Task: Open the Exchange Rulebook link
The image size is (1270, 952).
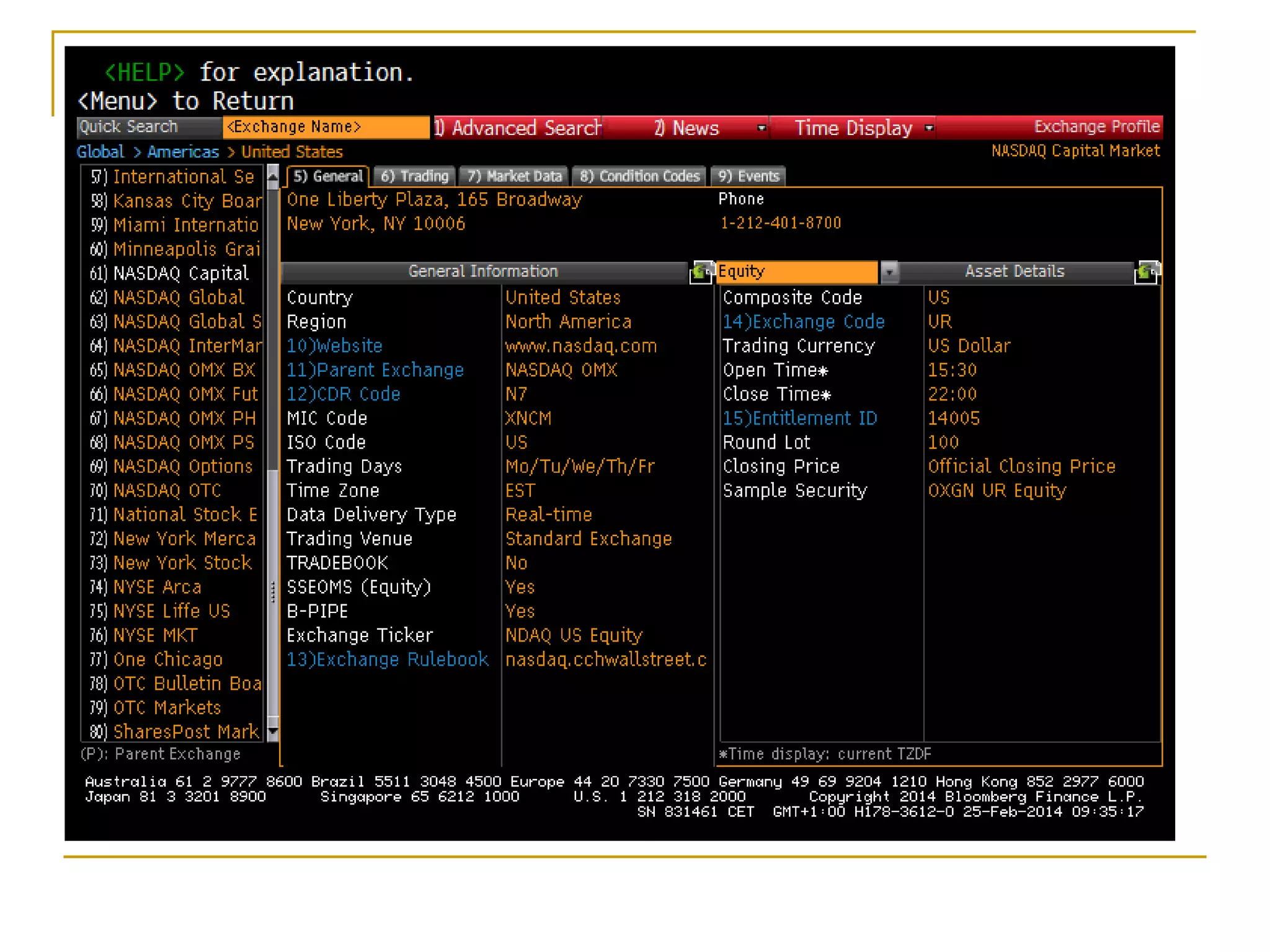Action: [x=388, y=659]
